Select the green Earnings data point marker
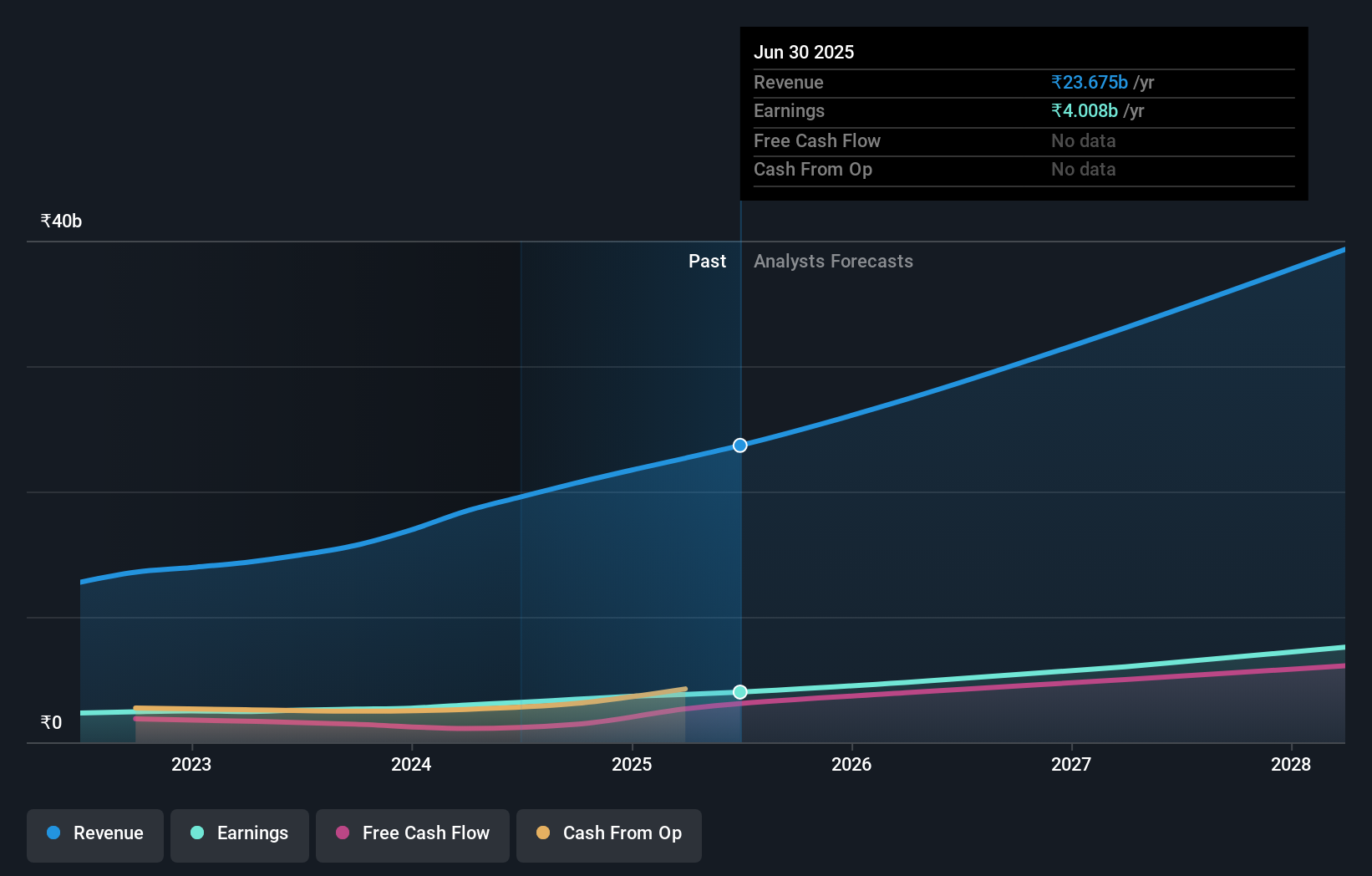 tap(740, 691)
